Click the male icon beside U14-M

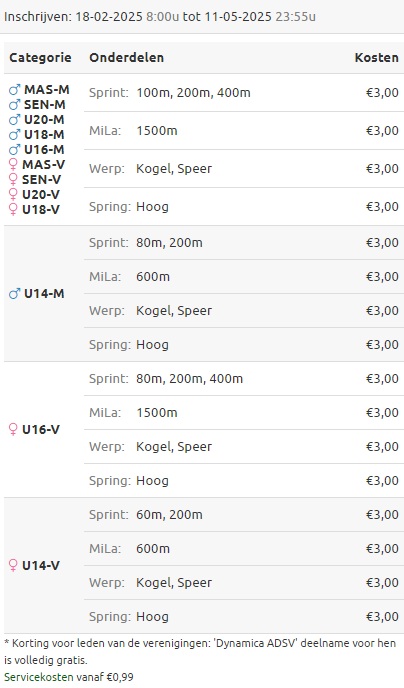pyautogui.click(x=14, y=294)
